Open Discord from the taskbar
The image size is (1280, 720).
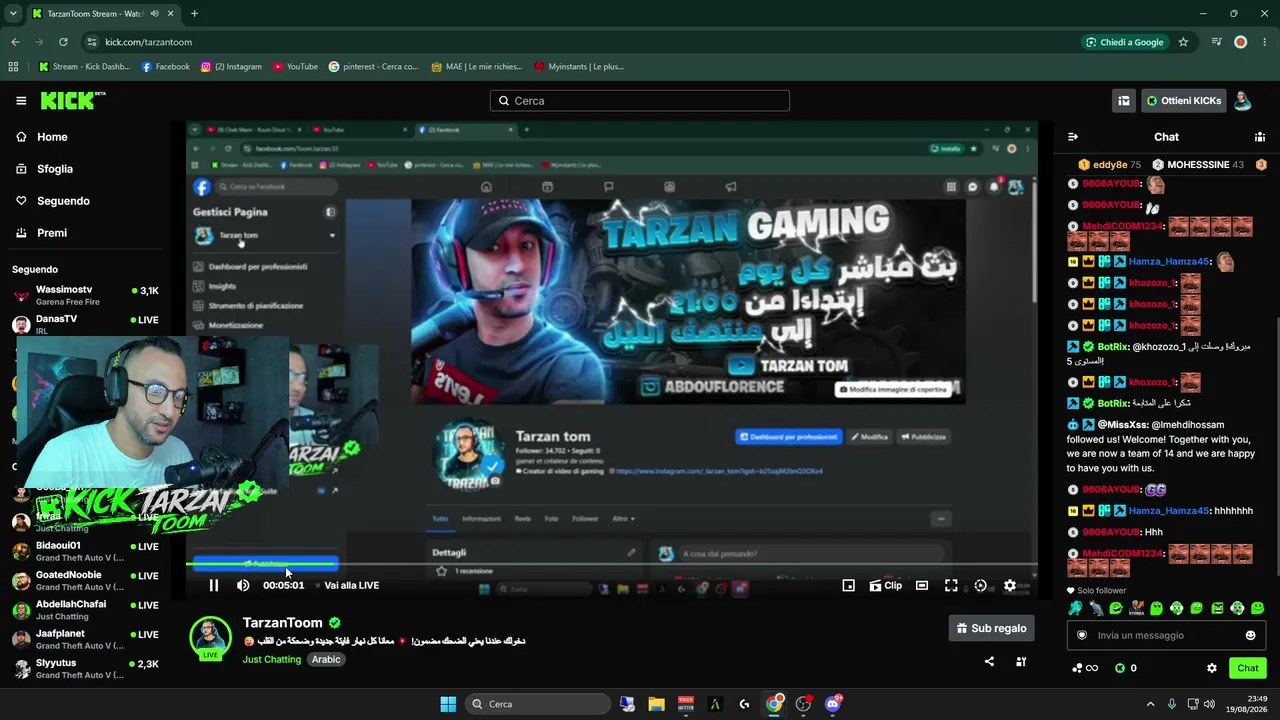tap(833, 704)
